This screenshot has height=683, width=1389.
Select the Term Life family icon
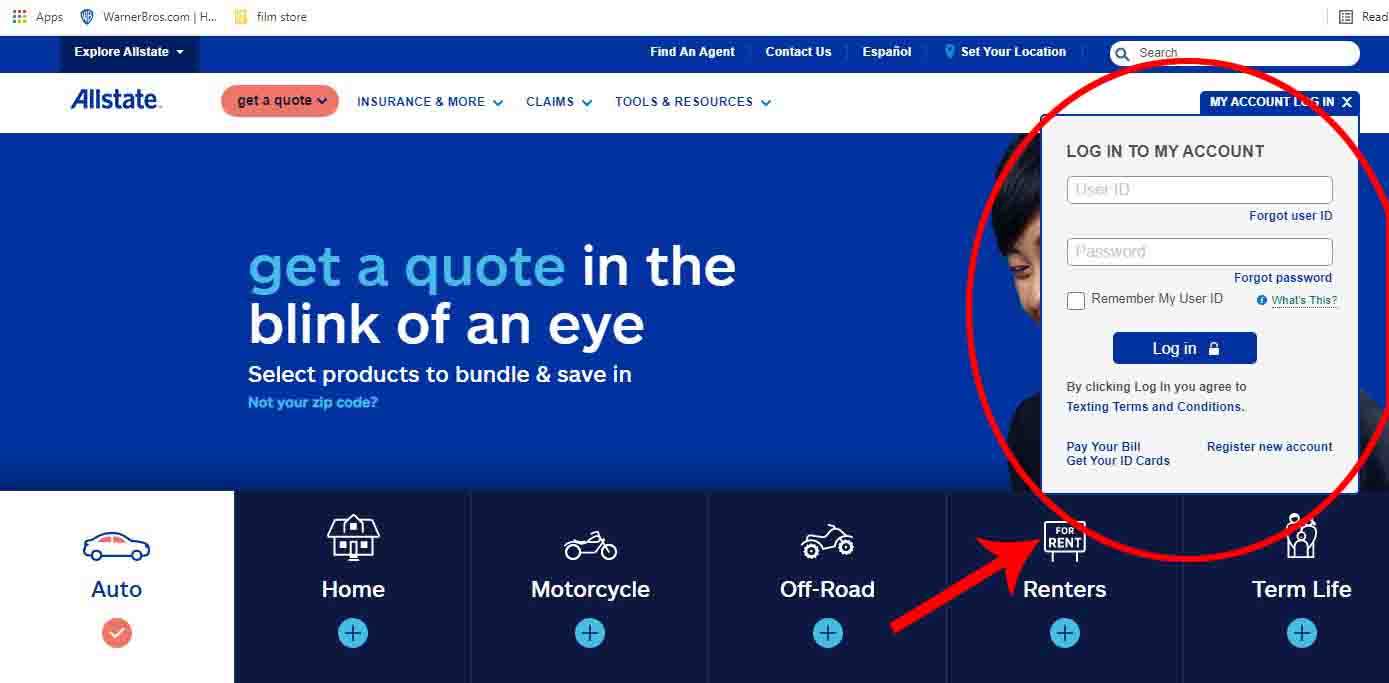click(1300, 537)
